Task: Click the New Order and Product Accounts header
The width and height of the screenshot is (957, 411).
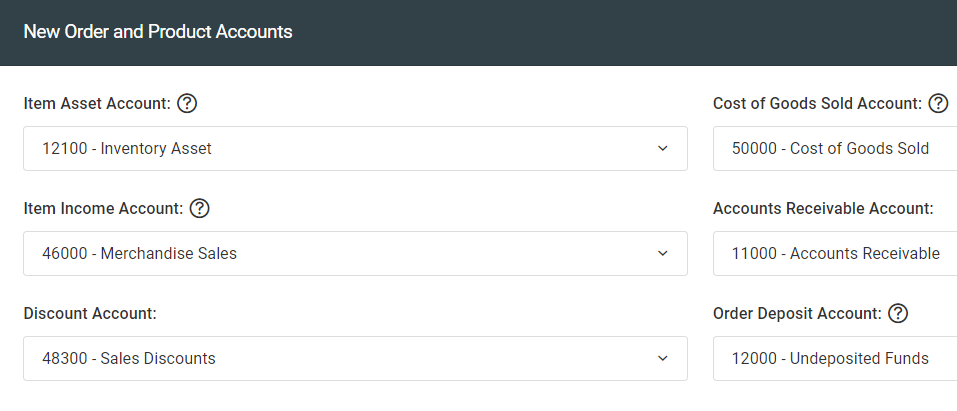Action: pos(157,32)
